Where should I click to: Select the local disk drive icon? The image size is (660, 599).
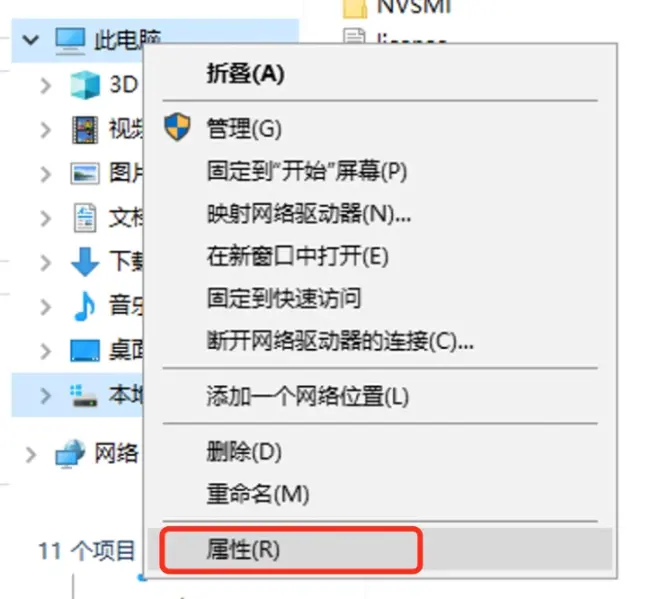tap(83, 395)
